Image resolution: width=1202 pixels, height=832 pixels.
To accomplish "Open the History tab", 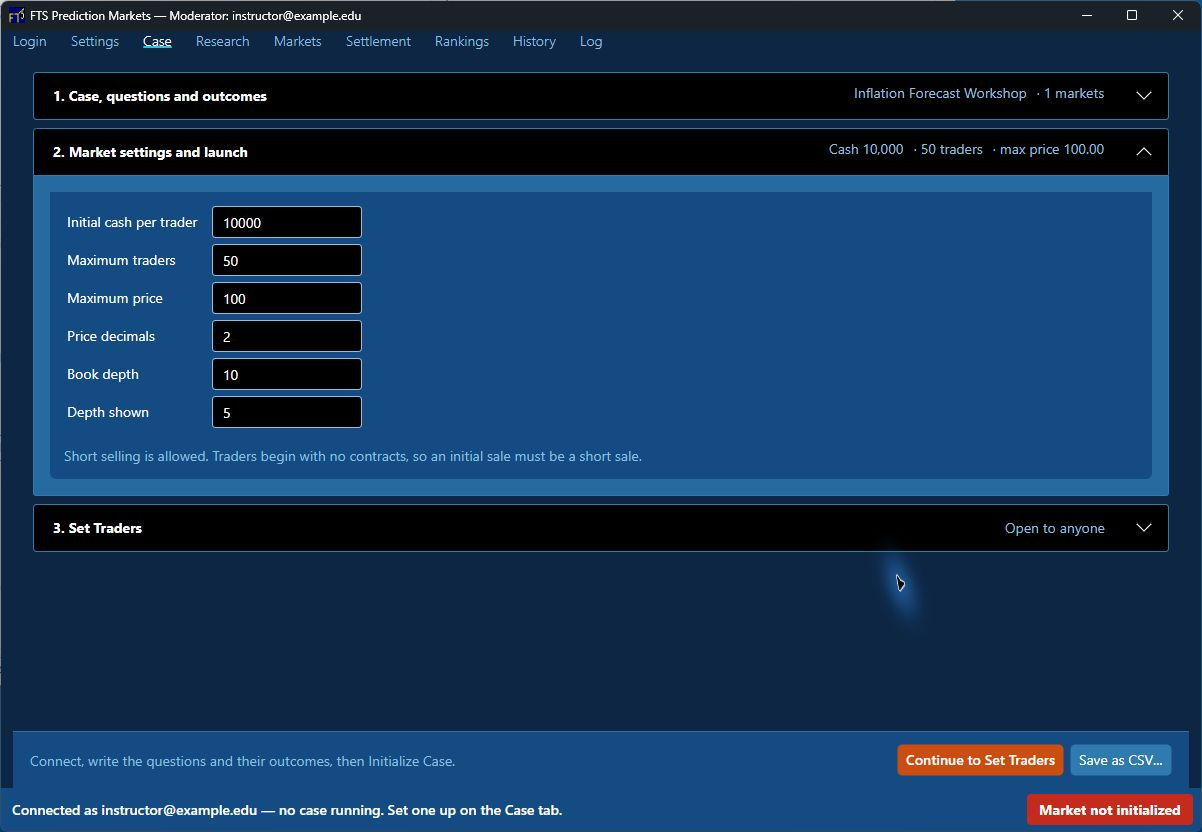I will pos(534,41).
